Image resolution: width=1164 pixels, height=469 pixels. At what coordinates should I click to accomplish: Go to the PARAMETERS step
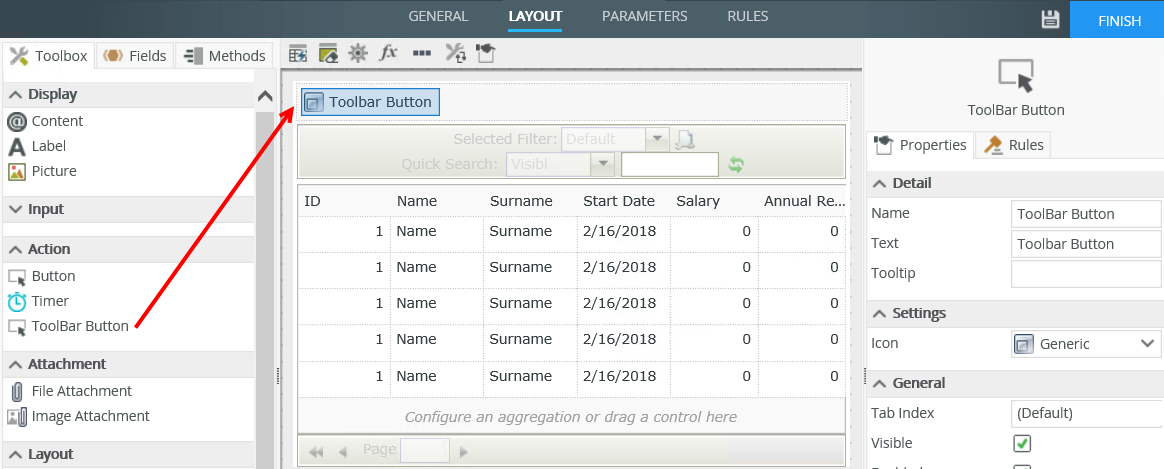coord(644,16)
